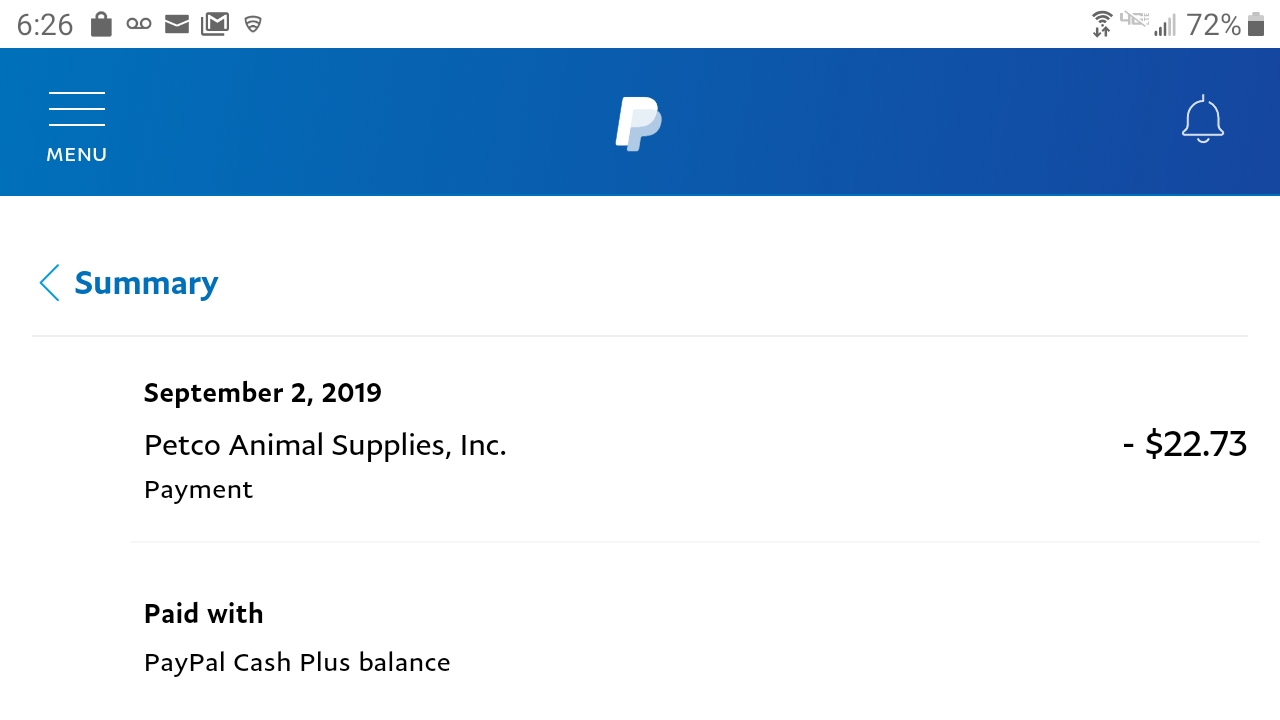Tap the Gmail notification status icon
Image resolution: width=1280 pixels, height=720 pixels.
tap(215, 24)
